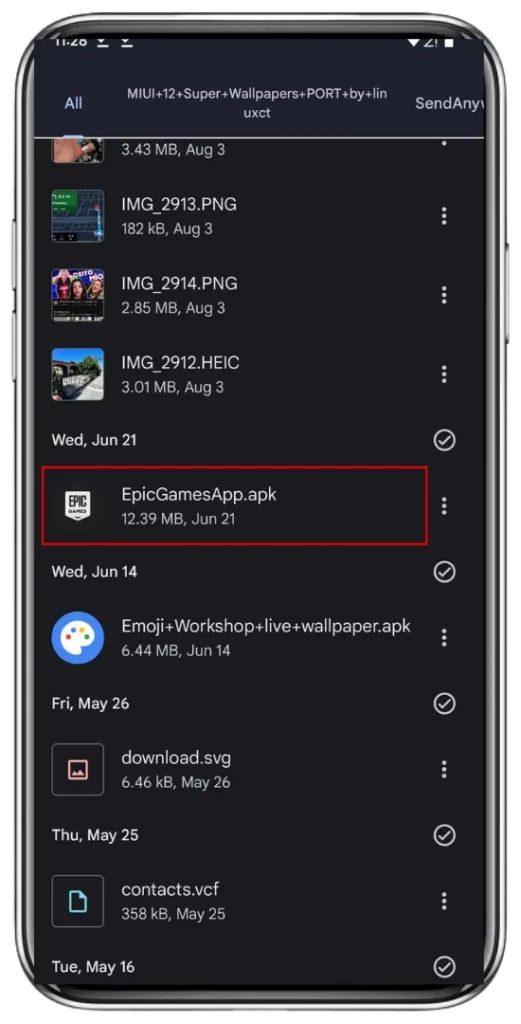Tap the IMG_2912.HEIC thumbnail
This screenshot has width=521, height=1024.
[78, 374]
